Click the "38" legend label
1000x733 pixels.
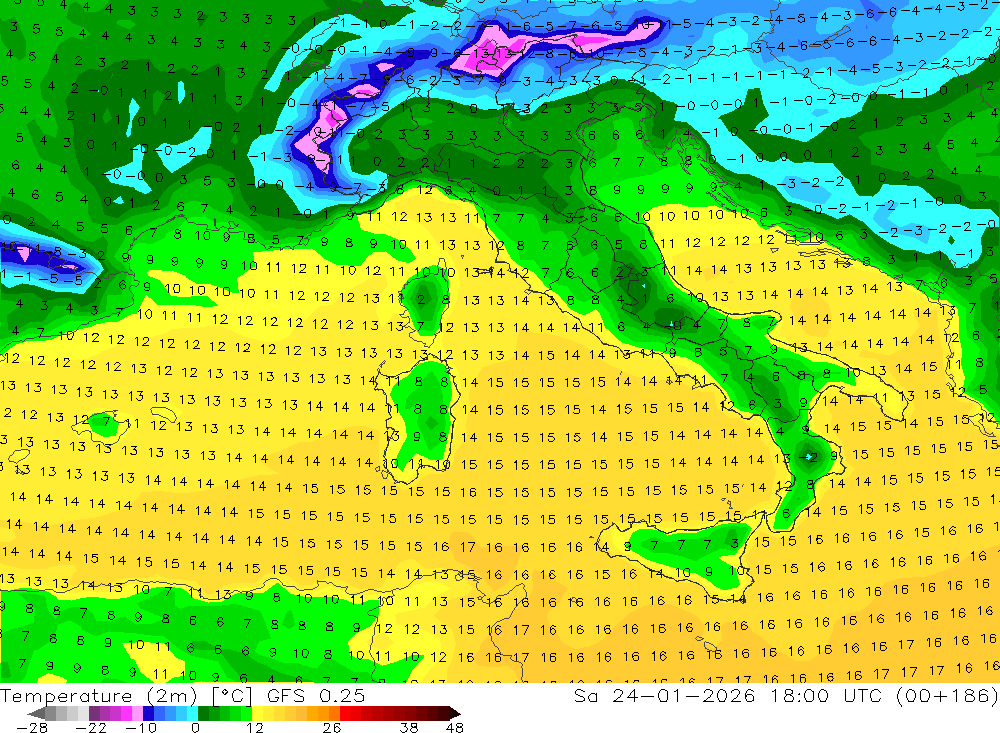pyautogui.click(x=409, y=727)
